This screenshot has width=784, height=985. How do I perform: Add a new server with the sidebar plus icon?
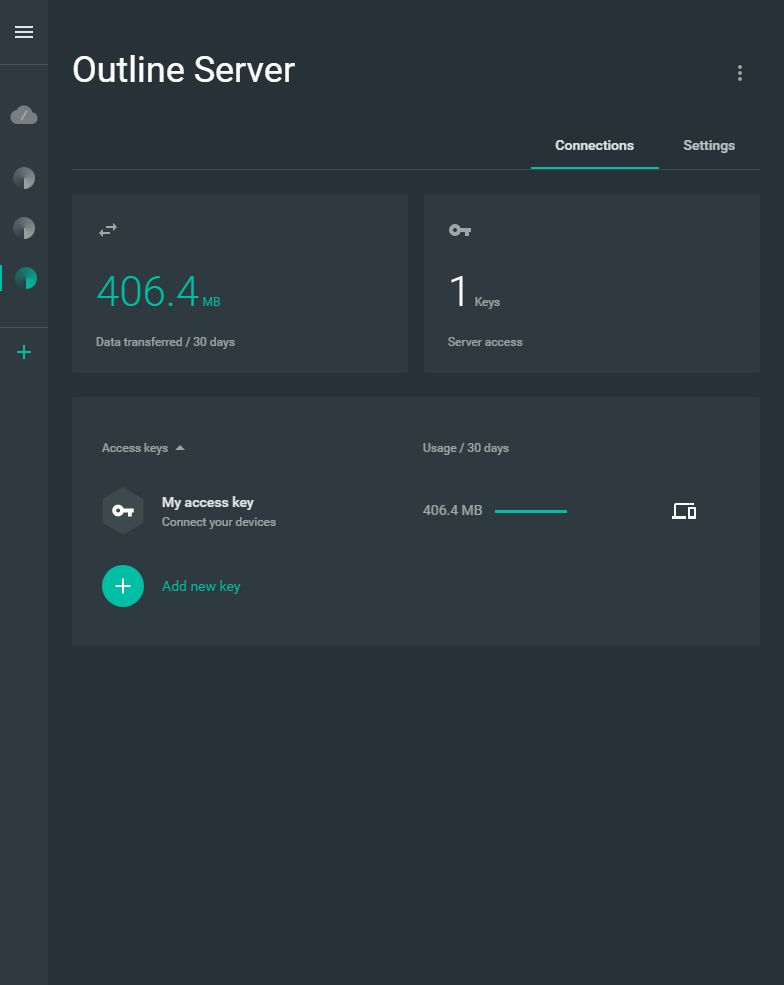point(24,352)
